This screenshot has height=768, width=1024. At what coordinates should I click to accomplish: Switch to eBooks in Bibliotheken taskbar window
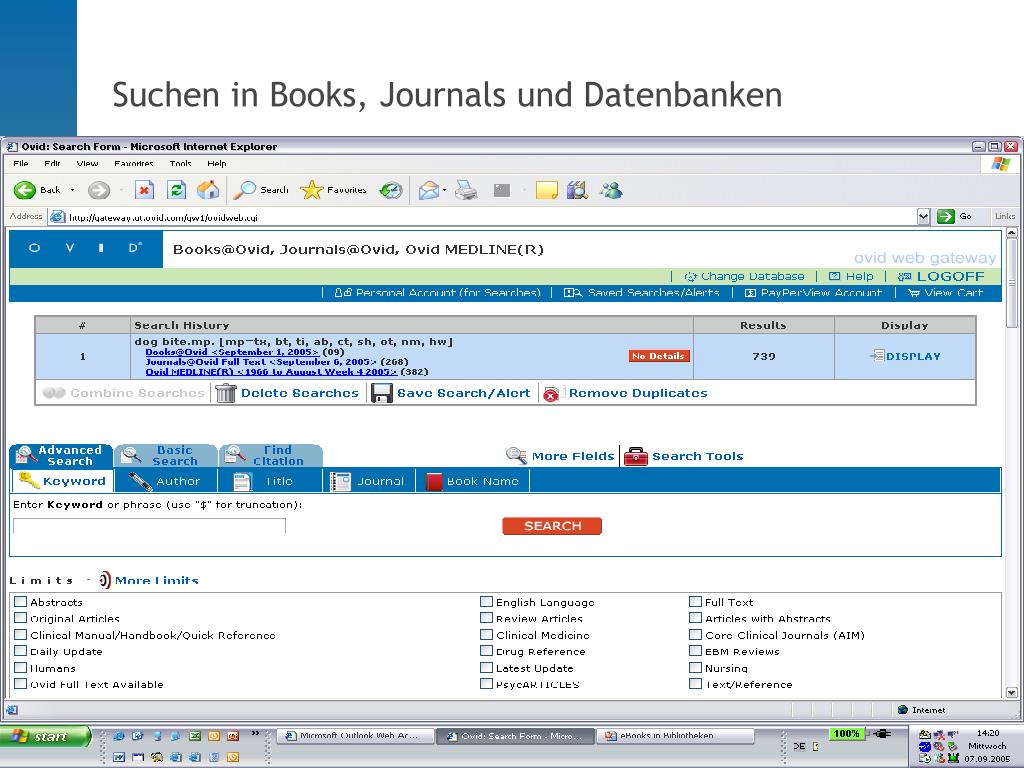pos(675,736)
